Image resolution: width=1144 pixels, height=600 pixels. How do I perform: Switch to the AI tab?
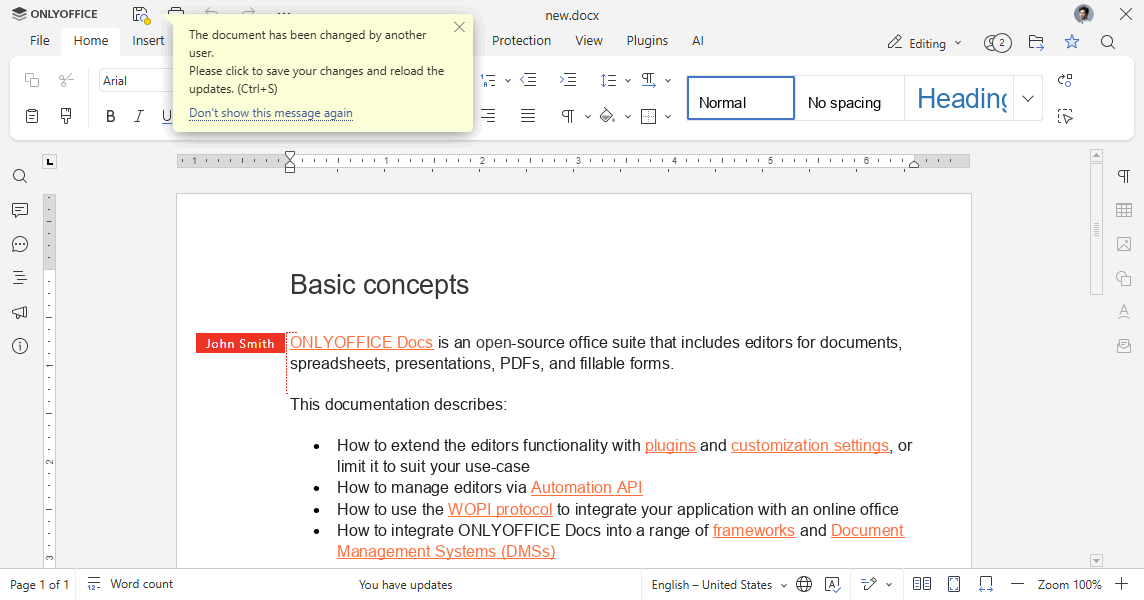click(x=697, y=41)
